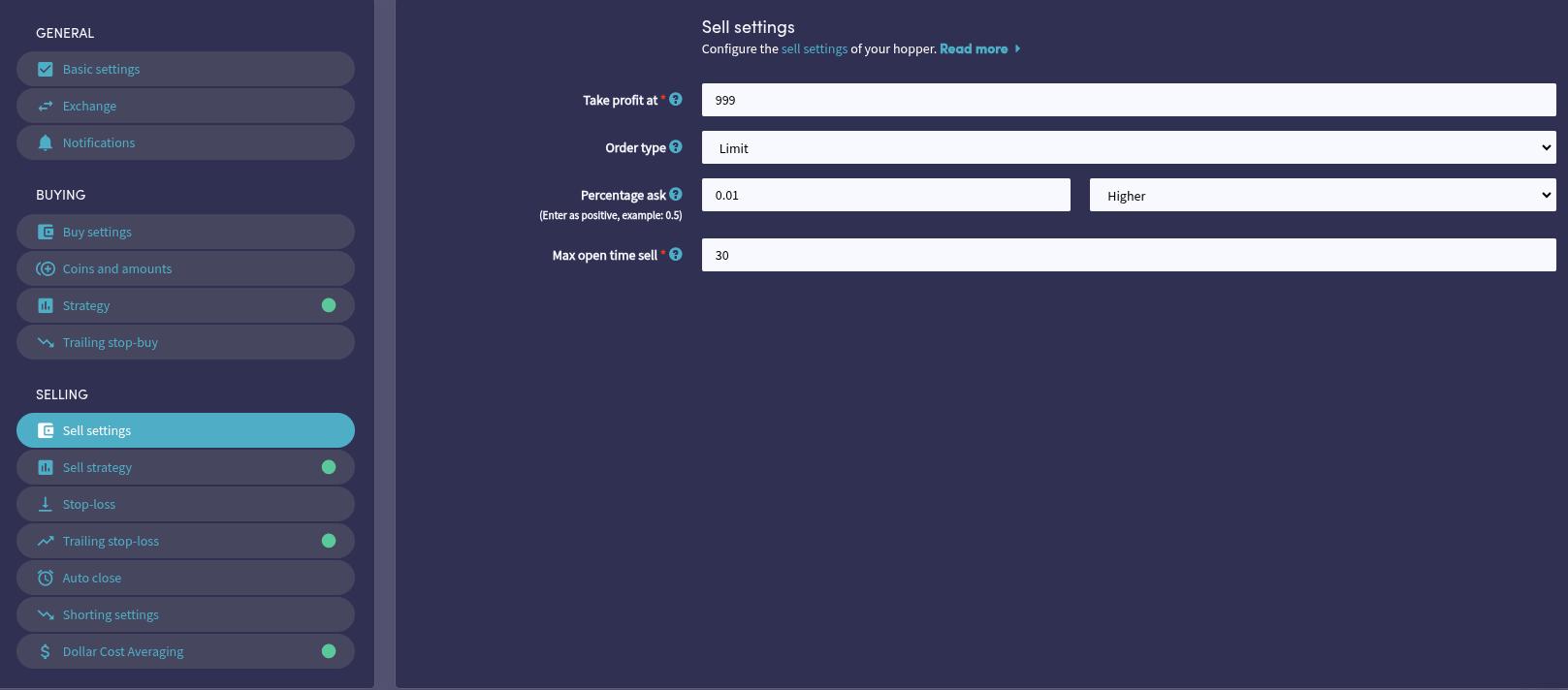
Task: Click the Percentage ask help icon
Action: pos(676,194)
